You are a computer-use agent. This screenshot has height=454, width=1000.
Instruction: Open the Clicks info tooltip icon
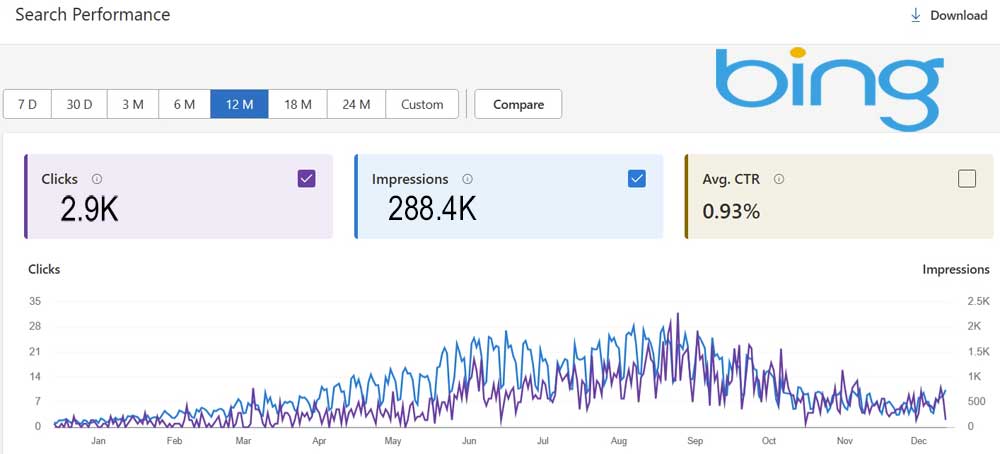pos(97,179)
